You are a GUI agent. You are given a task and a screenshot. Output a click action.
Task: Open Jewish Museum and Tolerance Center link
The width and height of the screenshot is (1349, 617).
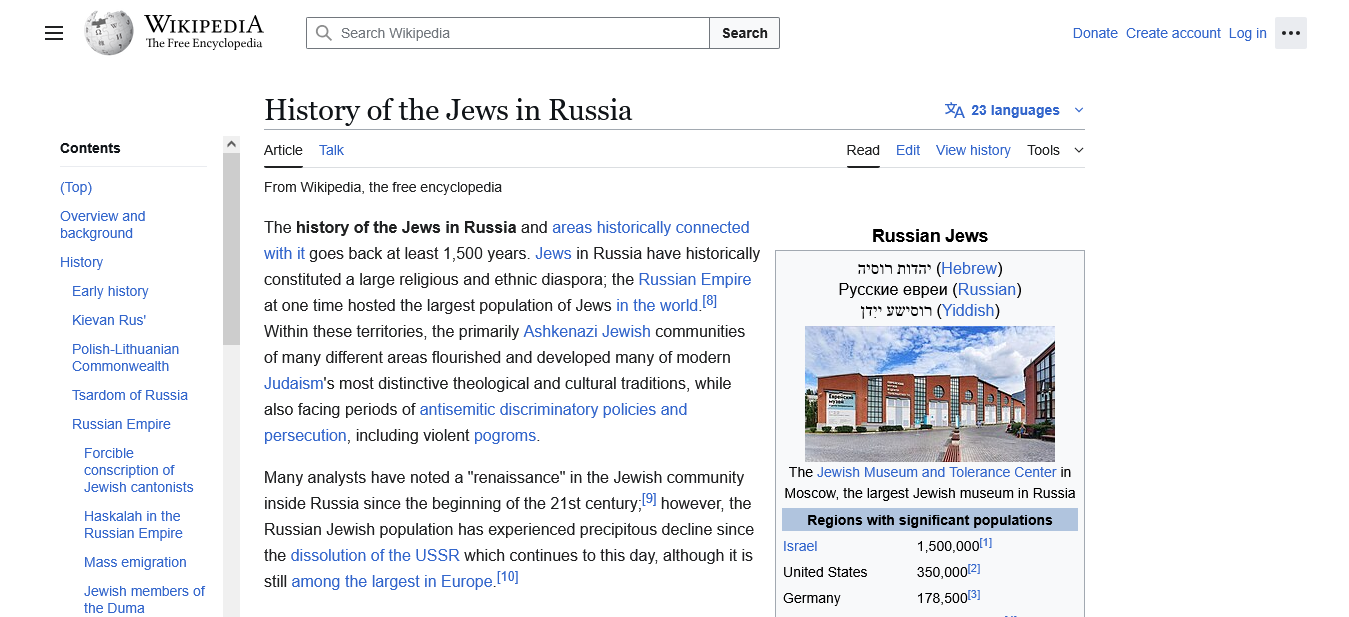937,472
